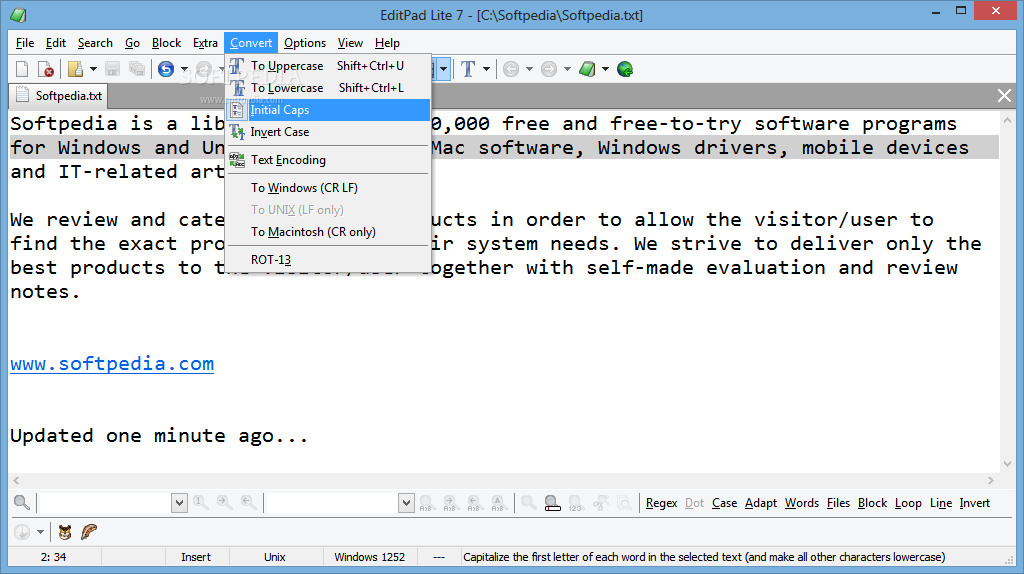Open Text Encoding from Convert menu

328,160
